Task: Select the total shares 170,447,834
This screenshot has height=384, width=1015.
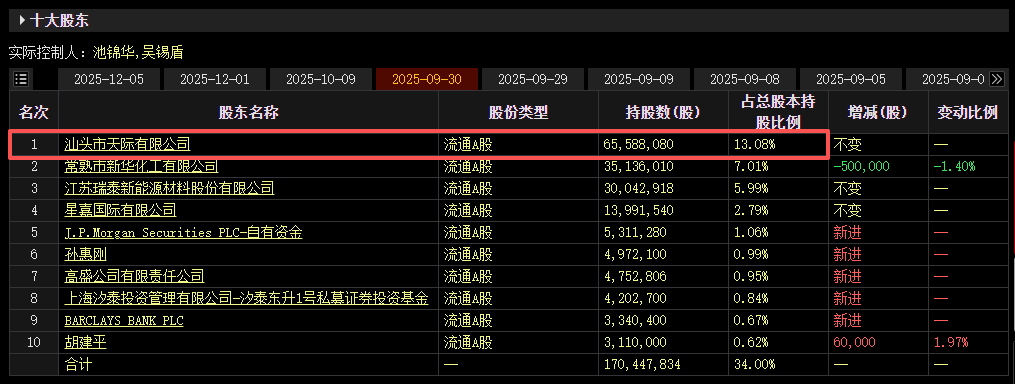Action: (642, 365)
